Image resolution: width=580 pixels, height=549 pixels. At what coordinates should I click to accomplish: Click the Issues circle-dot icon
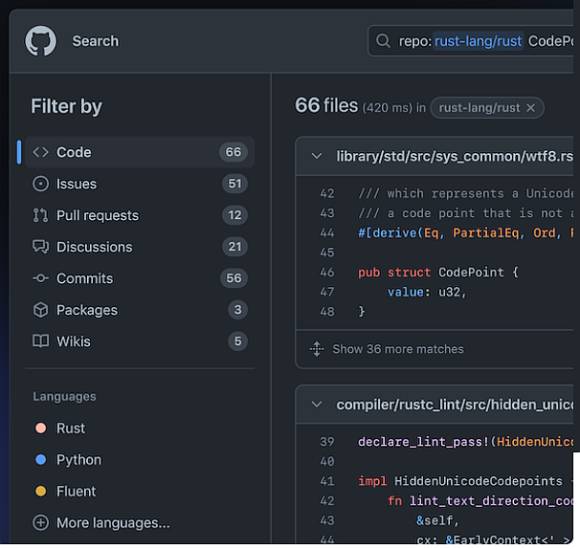pyautogui.click(x=40, y=184)
